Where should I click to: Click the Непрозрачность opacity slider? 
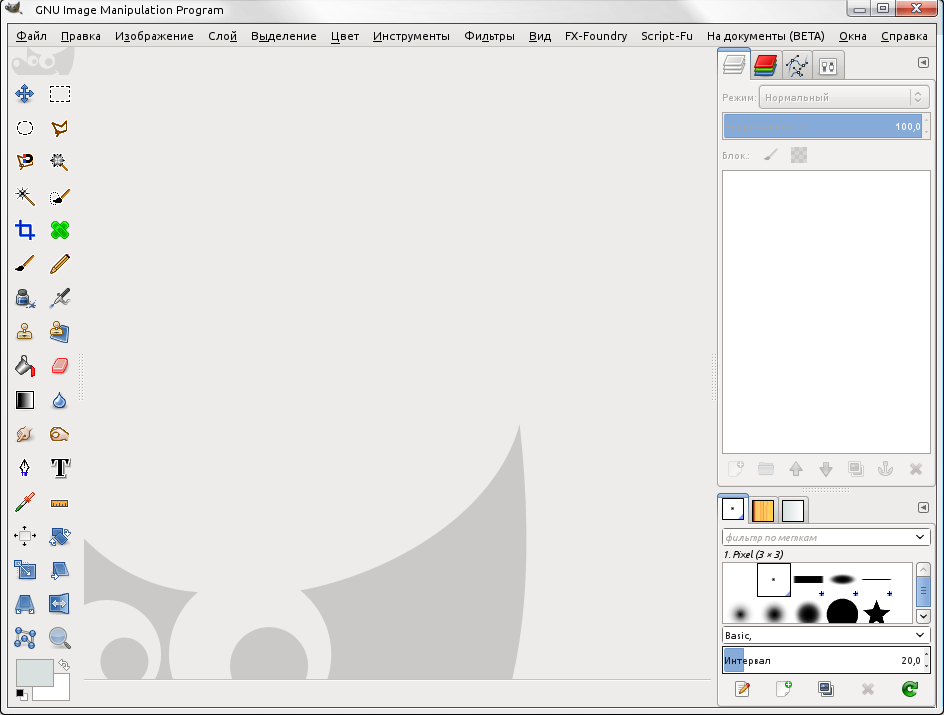pyautogui.click(x=822, y=126)
